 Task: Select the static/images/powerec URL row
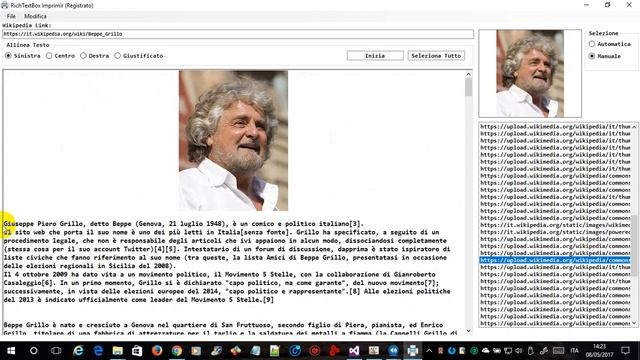(555, 232)
